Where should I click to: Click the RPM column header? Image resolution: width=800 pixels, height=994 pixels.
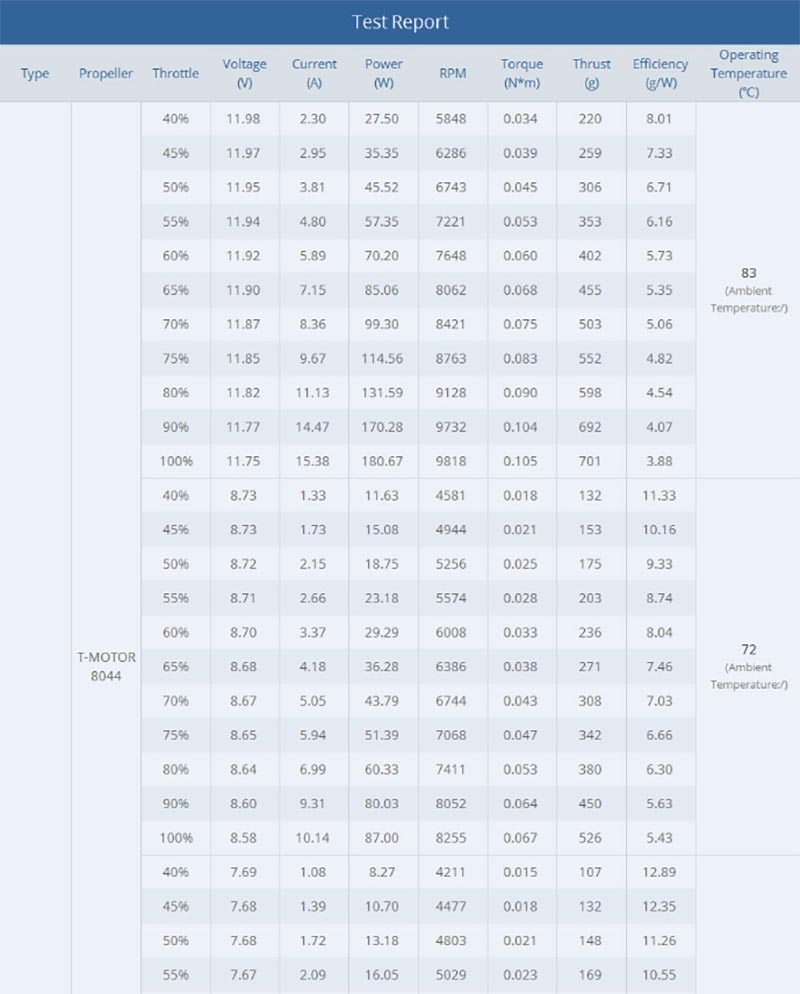click(452, 73)
